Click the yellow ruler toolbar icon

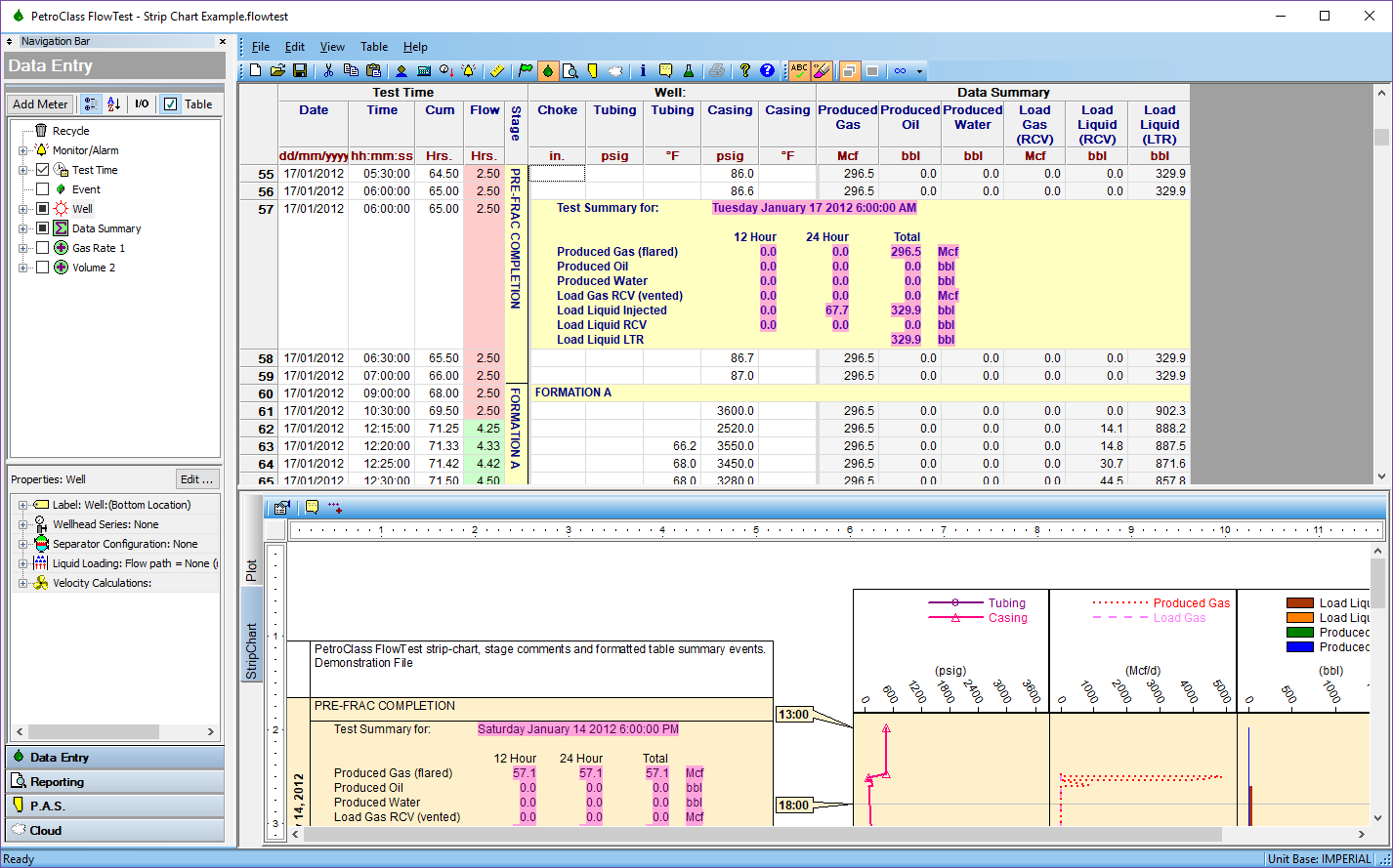(497, 70)
